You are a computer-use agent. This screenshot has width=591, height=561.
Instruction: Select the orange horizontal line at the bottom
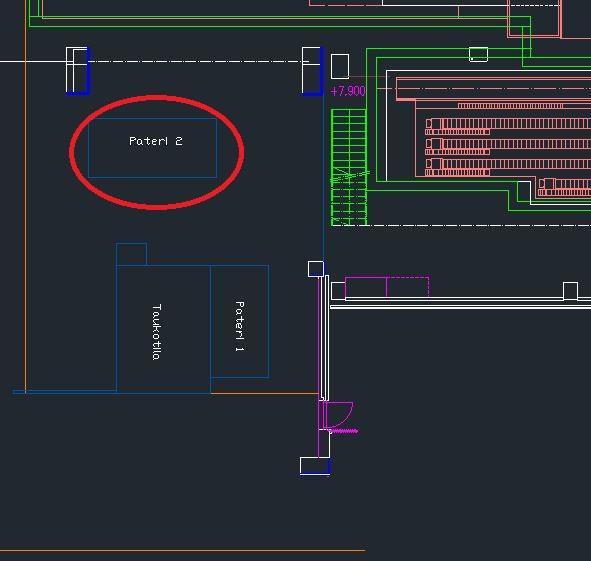coord(182,550)
